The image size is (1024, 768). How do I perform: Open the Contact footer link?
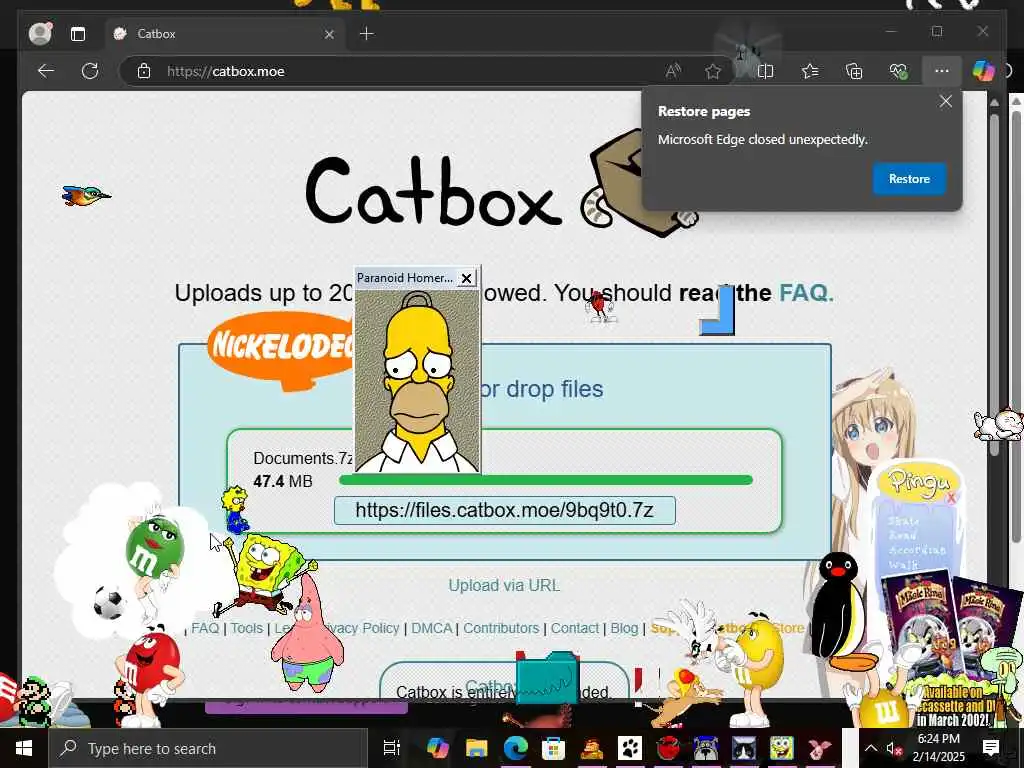click(x=575, y=628)
